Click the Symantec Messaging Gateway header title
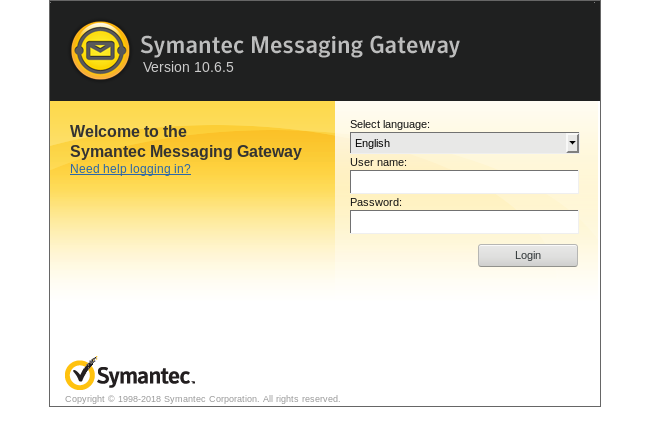Image resolution: width=646 pixels, height=431 pixels. tap(300, 45)
